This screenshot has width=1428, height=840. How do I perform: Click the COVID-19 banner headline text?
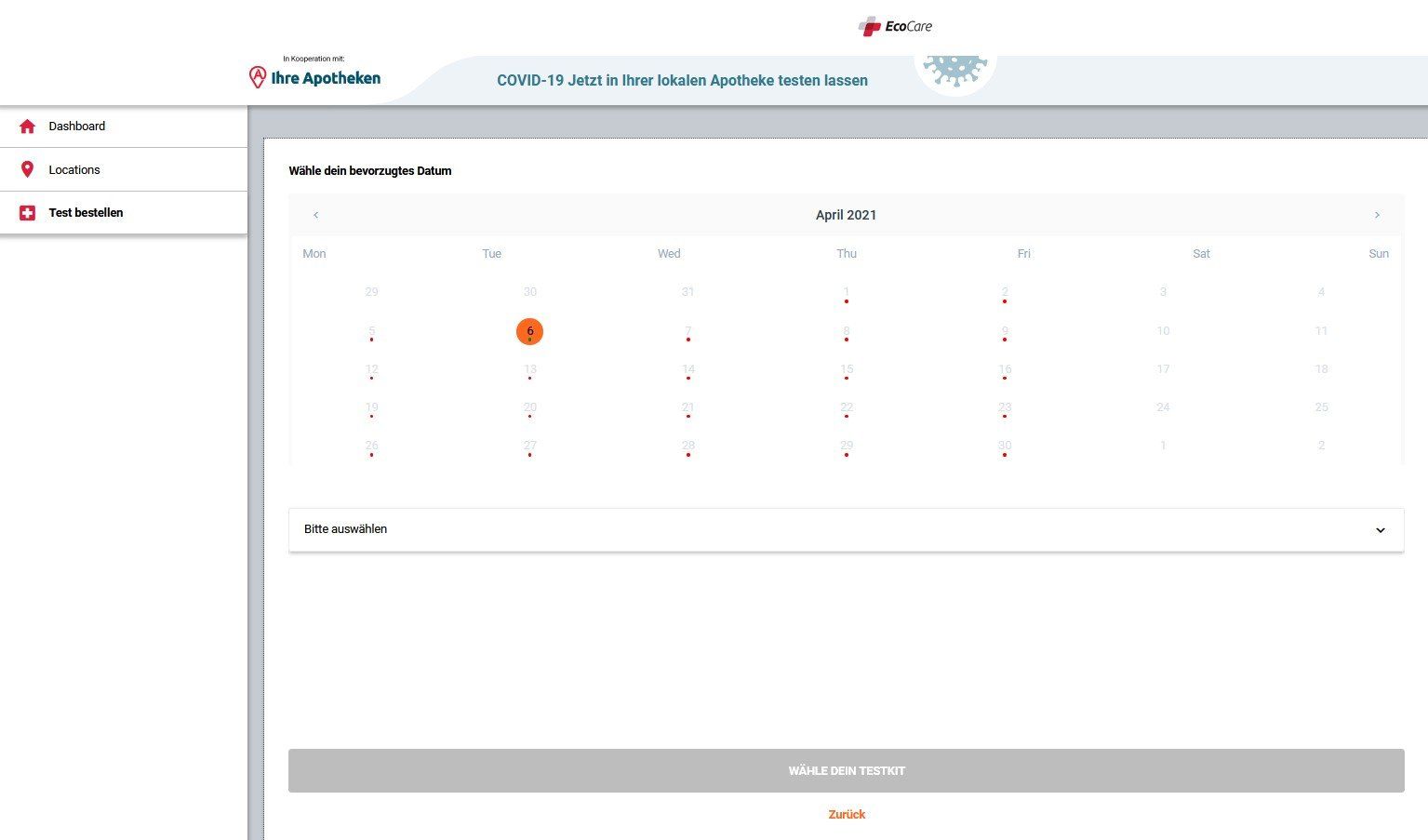[682, 81]
